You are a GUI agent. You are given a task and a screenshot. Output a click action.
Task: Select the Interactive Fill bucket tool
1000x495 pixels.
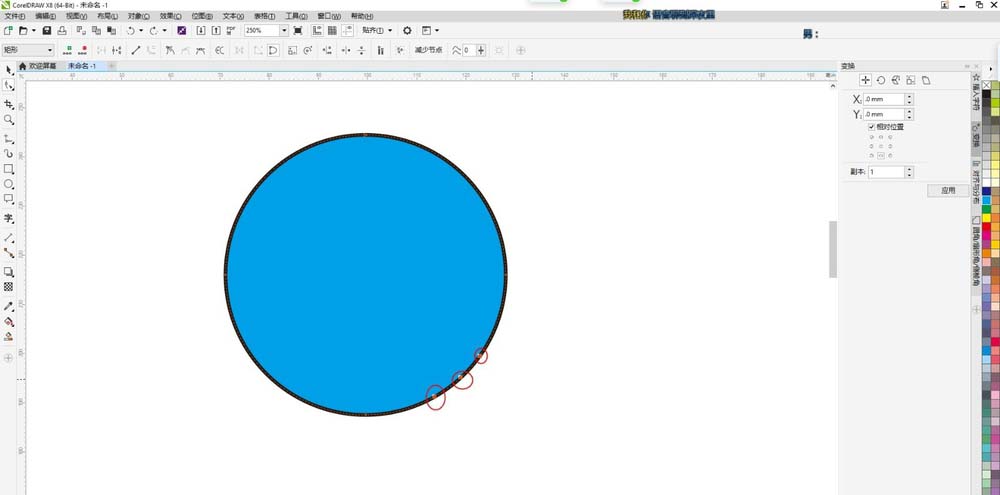click(8, 321)
